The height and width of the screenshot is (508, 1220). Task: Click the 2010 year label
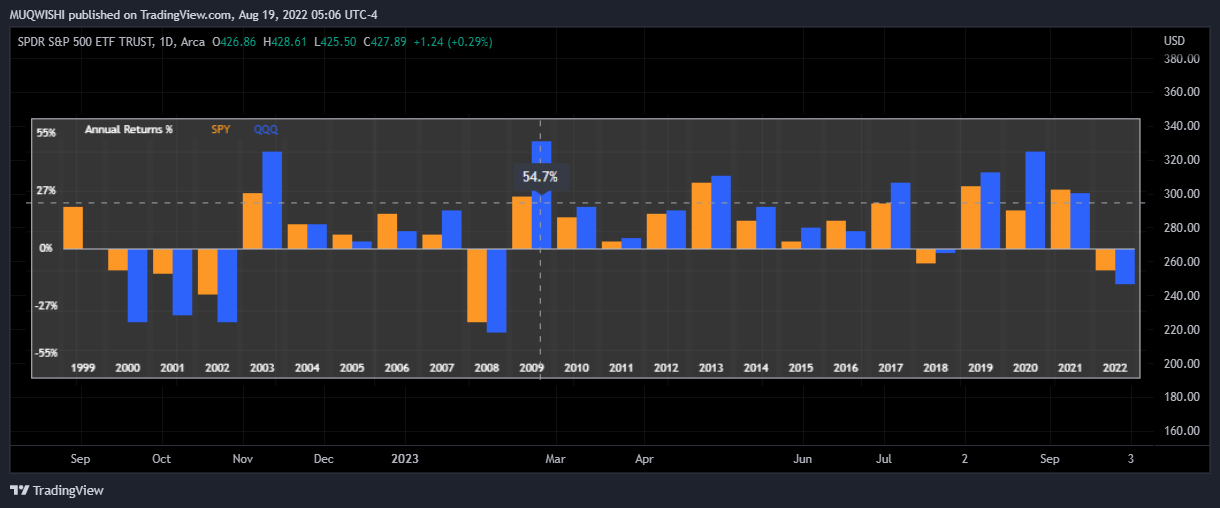coord(576,368)
